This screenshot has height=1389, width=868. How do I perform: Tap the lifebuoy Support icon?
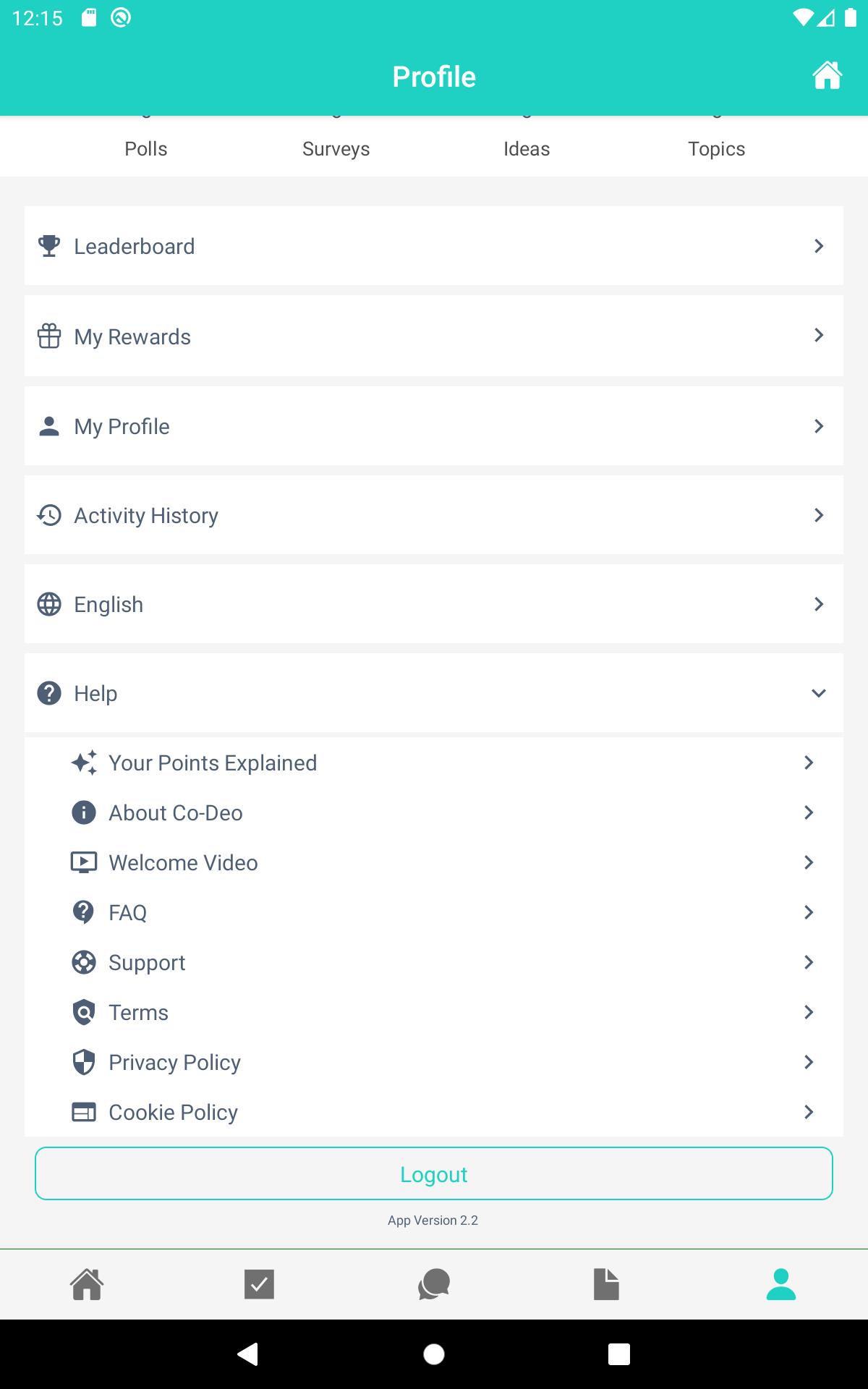84,962
